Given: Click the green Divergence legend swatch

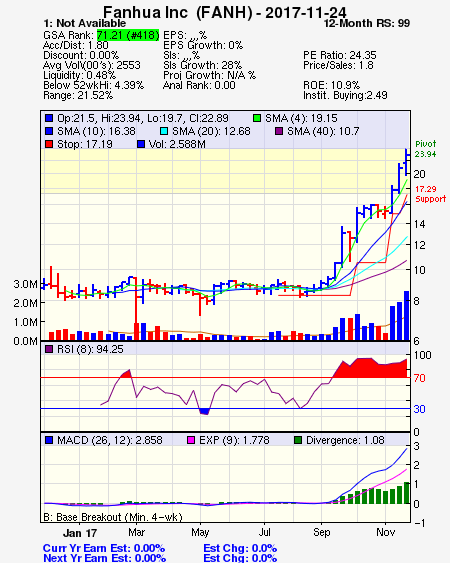Looking at the screenshot, I should [x=298, y=440].
